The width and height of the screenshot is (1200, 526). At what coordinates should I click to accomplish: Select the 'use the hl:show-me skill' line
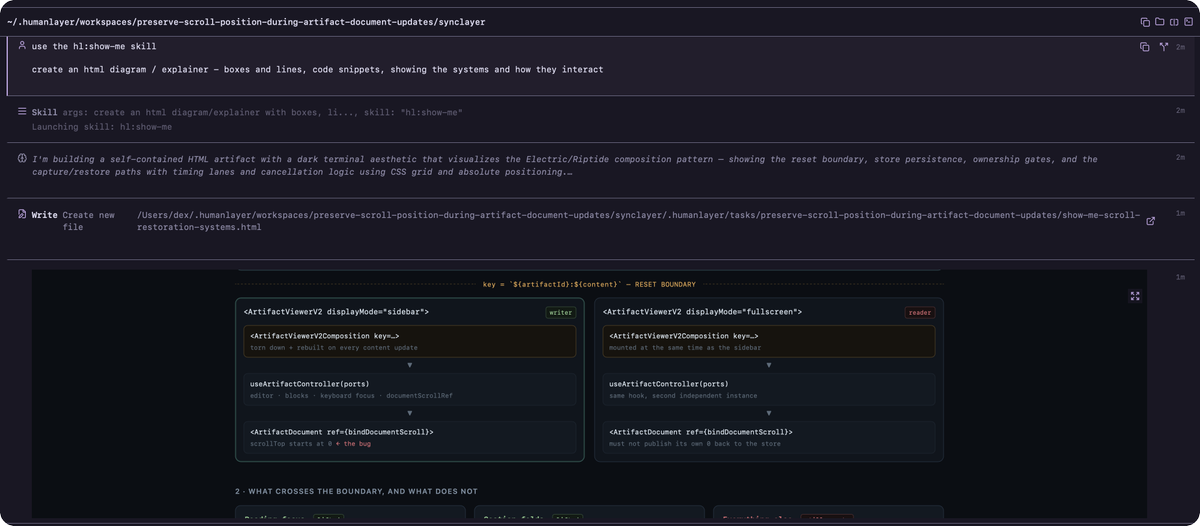click(x=94, y=46)
